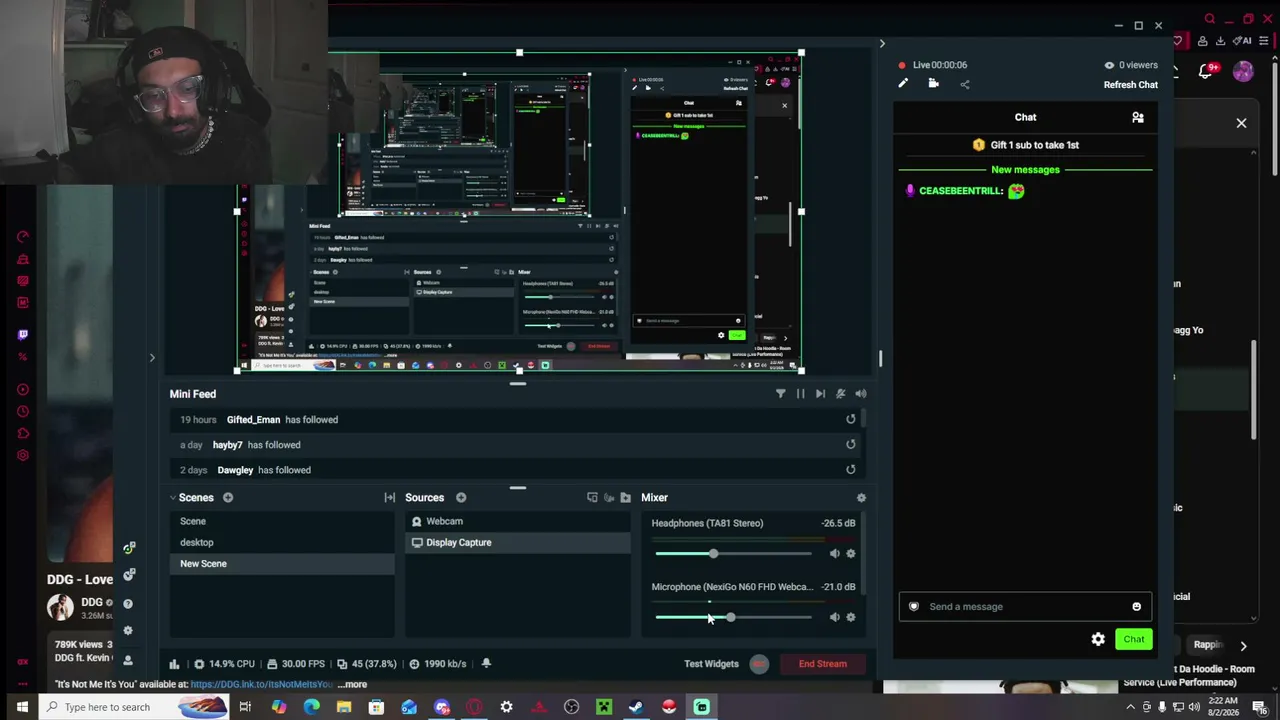
Task: Open the chat community users icon
Action: coord(1137,117)
